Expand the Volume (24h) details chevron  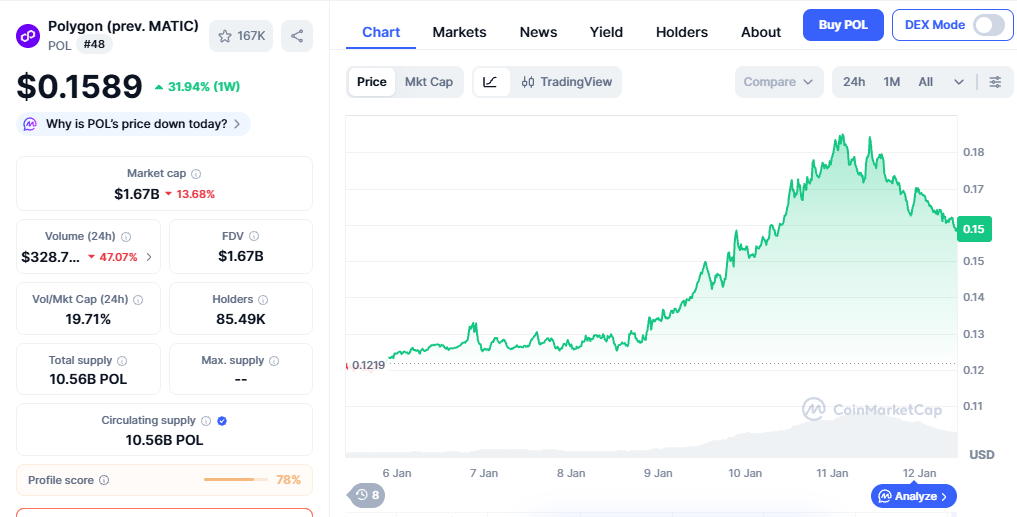(149, 257)
